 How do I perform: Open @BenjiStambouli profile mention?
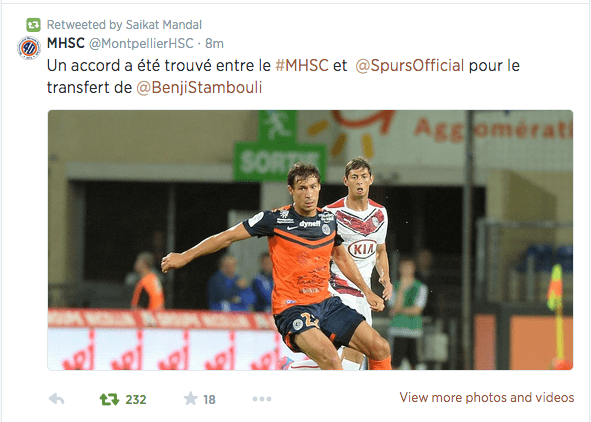point(199,87)
